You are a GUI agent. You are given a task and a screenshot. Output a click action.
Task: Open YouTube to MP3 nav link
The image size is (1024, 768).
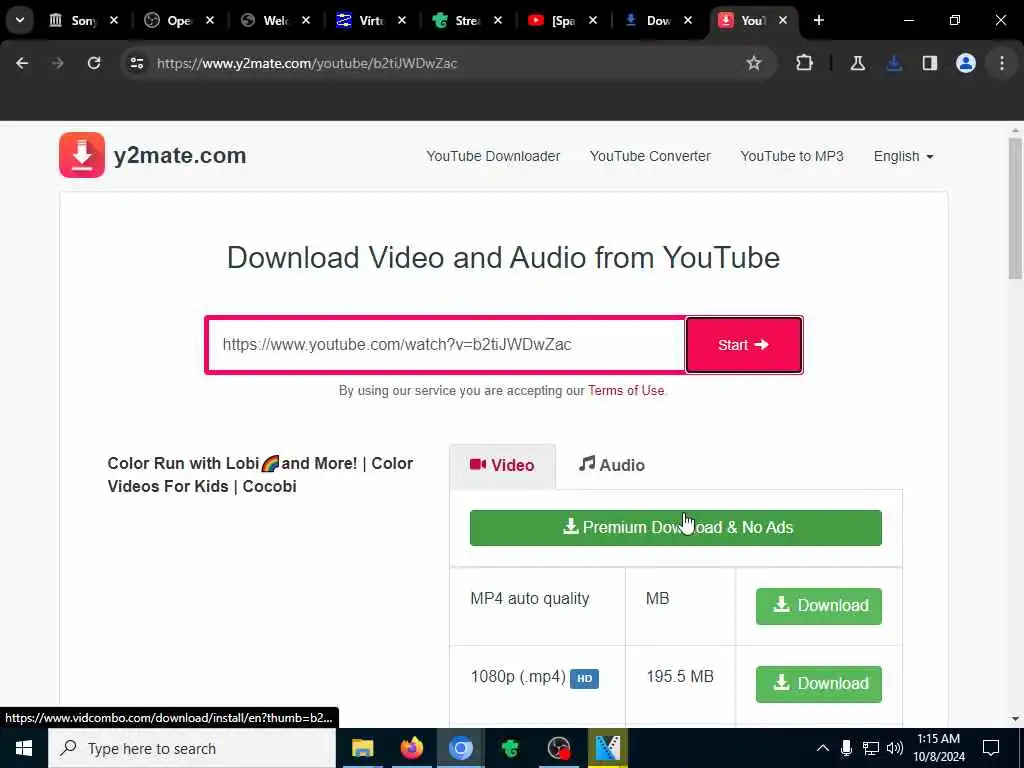[x=792, y=156]
